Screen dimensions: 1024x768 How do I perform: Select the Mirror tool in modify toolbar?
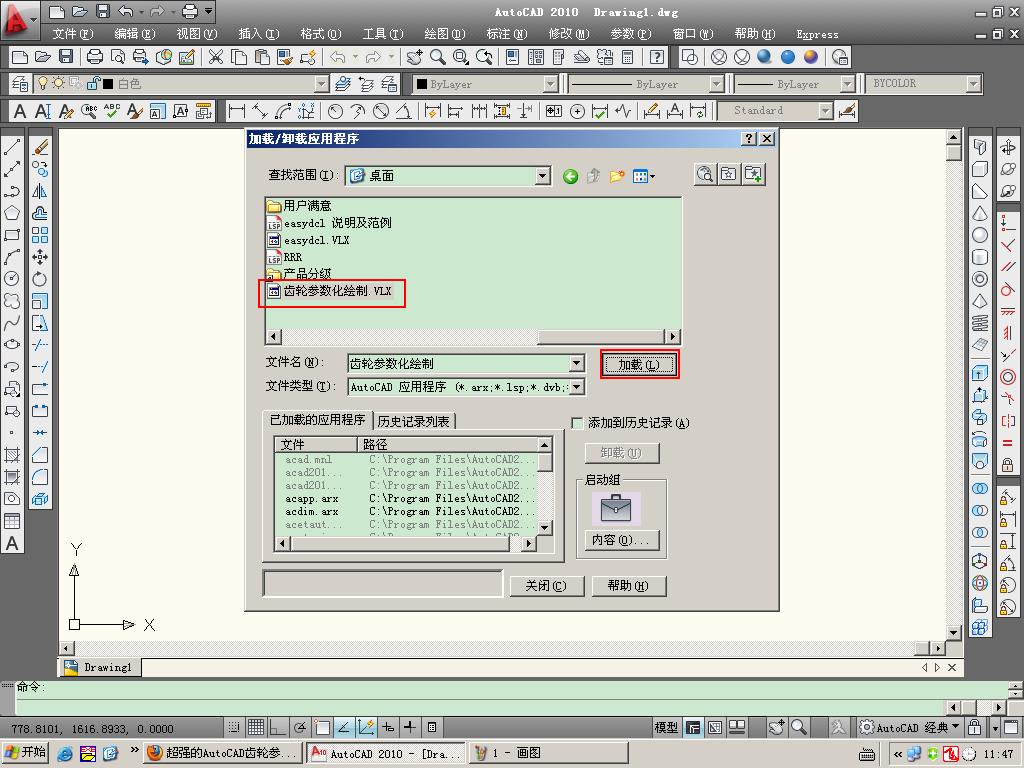point(40,191)
